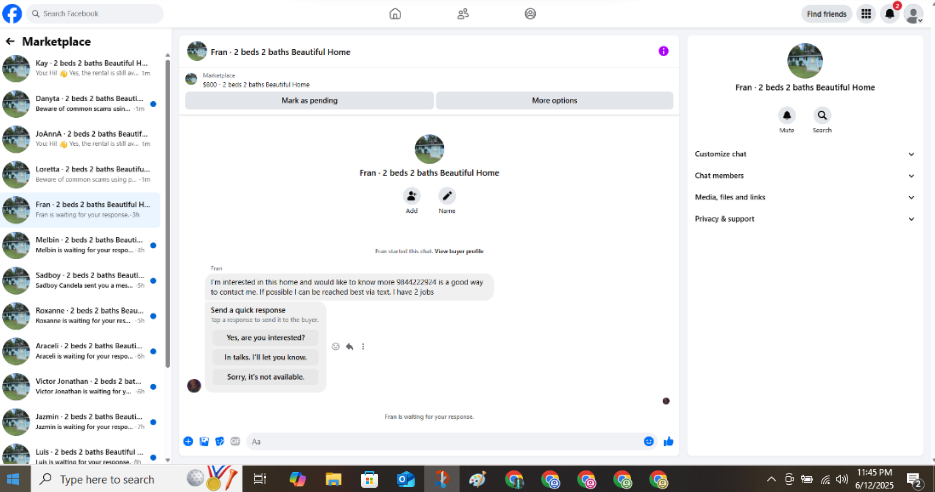Open the apps grid menu icon
This screenshot has width=935, height=492.
pyautogui.click(x=866, y=14)
